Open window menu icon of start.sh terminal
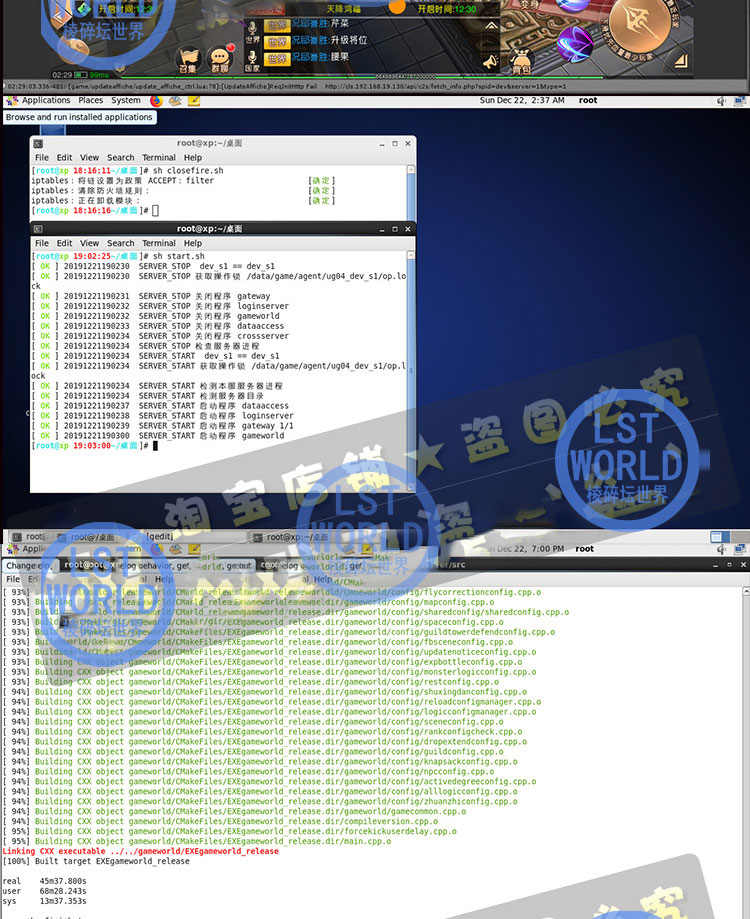Screen dimensions: 750x919 coord(38,229)
